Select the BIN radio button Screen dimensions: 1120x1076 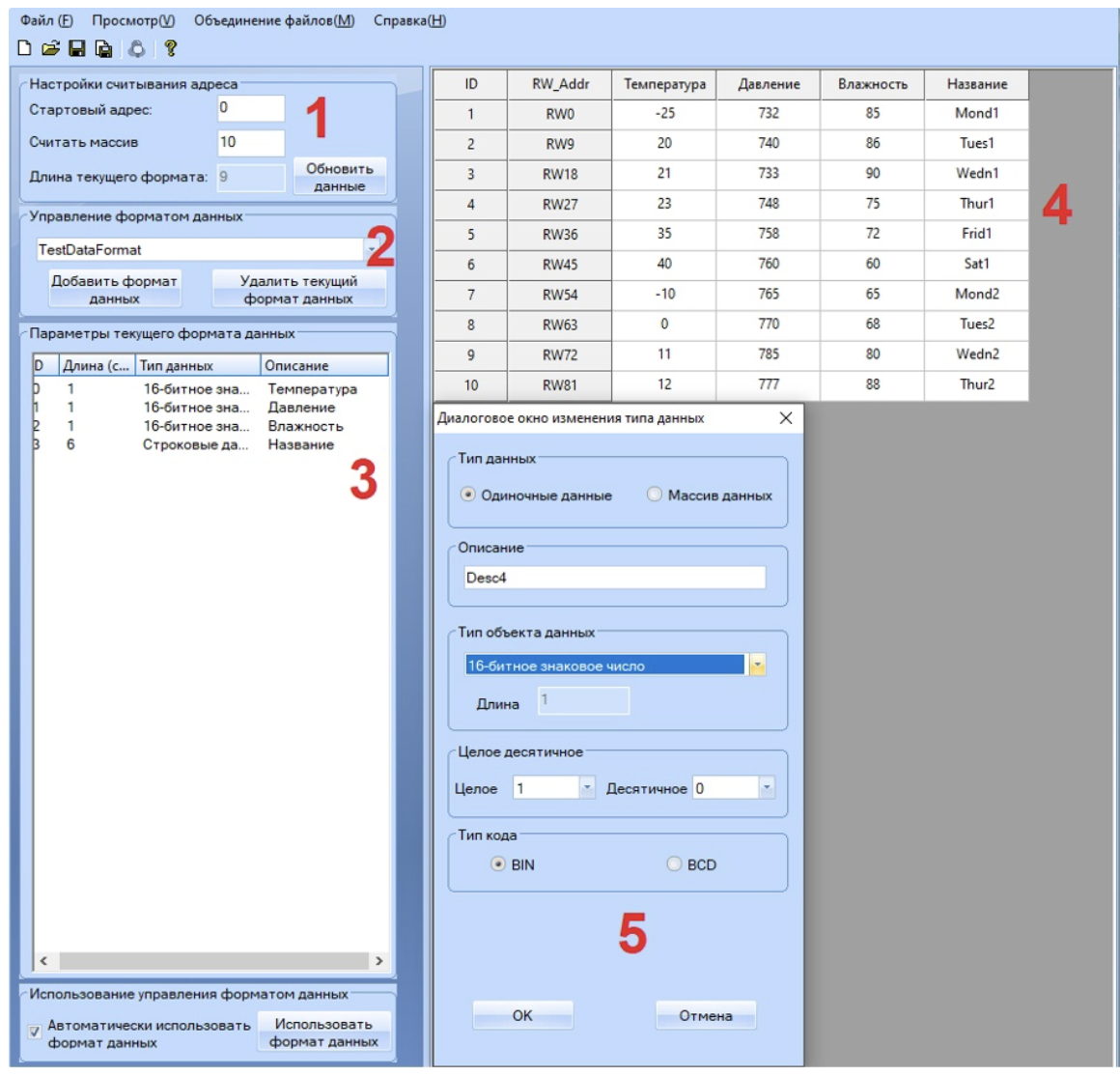498,864
